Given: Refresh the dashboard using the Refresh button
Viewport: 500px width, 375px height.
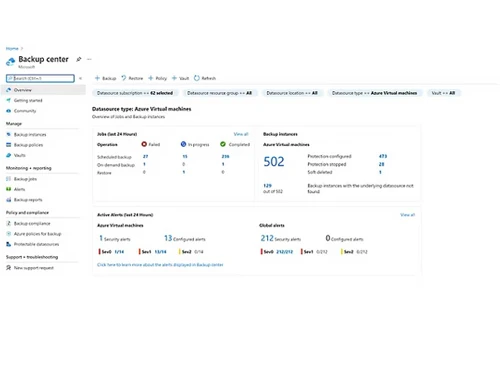Looking at the screenshot, I should pos(205,78).
